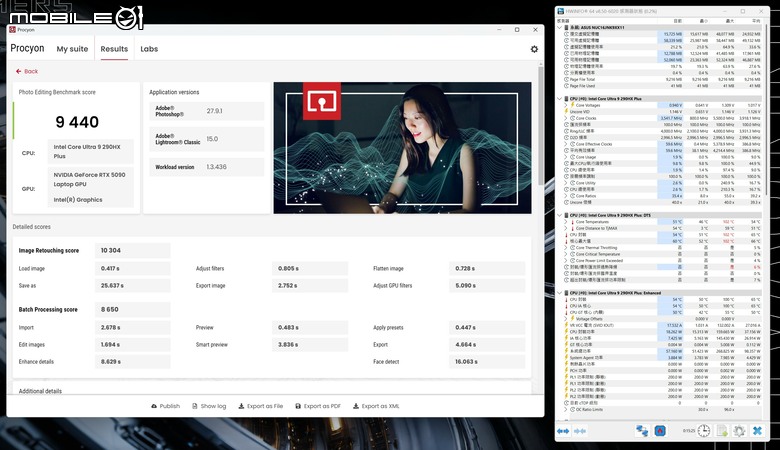The width and height of the screenshot is (780, 450).
Task: Click thermometer icon beside Core Distance to TjMAX
Action: (x=573, y=228)
